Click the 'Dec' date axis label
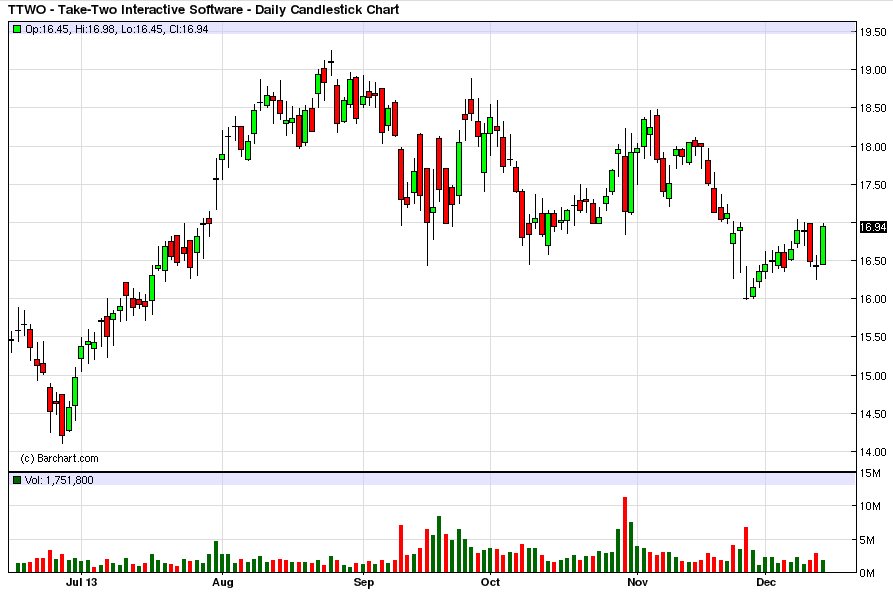 pyautogui.click(x=766, y=582)
